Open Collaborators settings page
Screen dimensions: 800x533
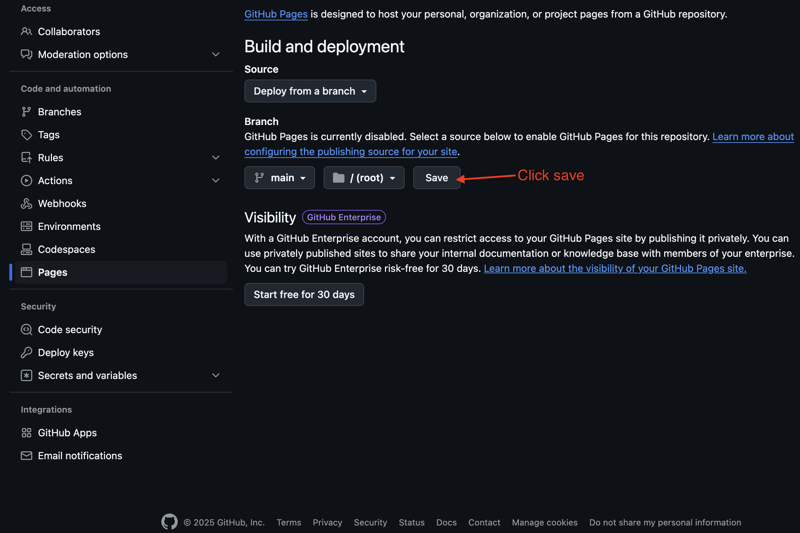click(x=121, y=32)
